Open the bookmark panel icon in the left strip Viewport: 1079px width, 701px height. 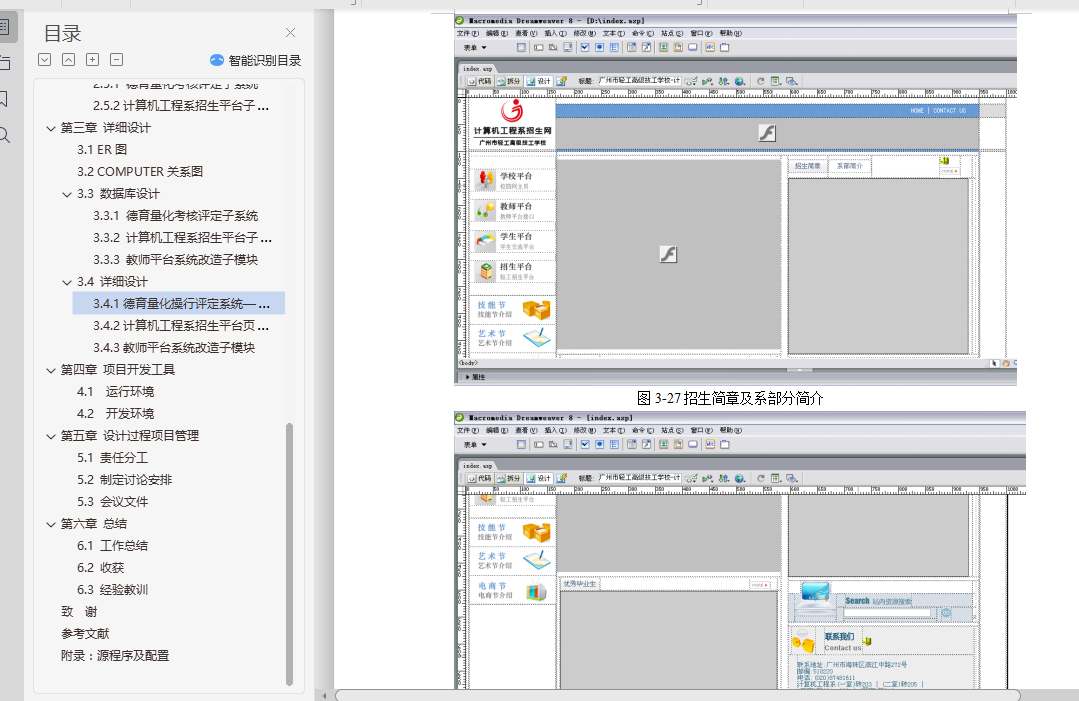pyautogui.click(x=3, y=98)
